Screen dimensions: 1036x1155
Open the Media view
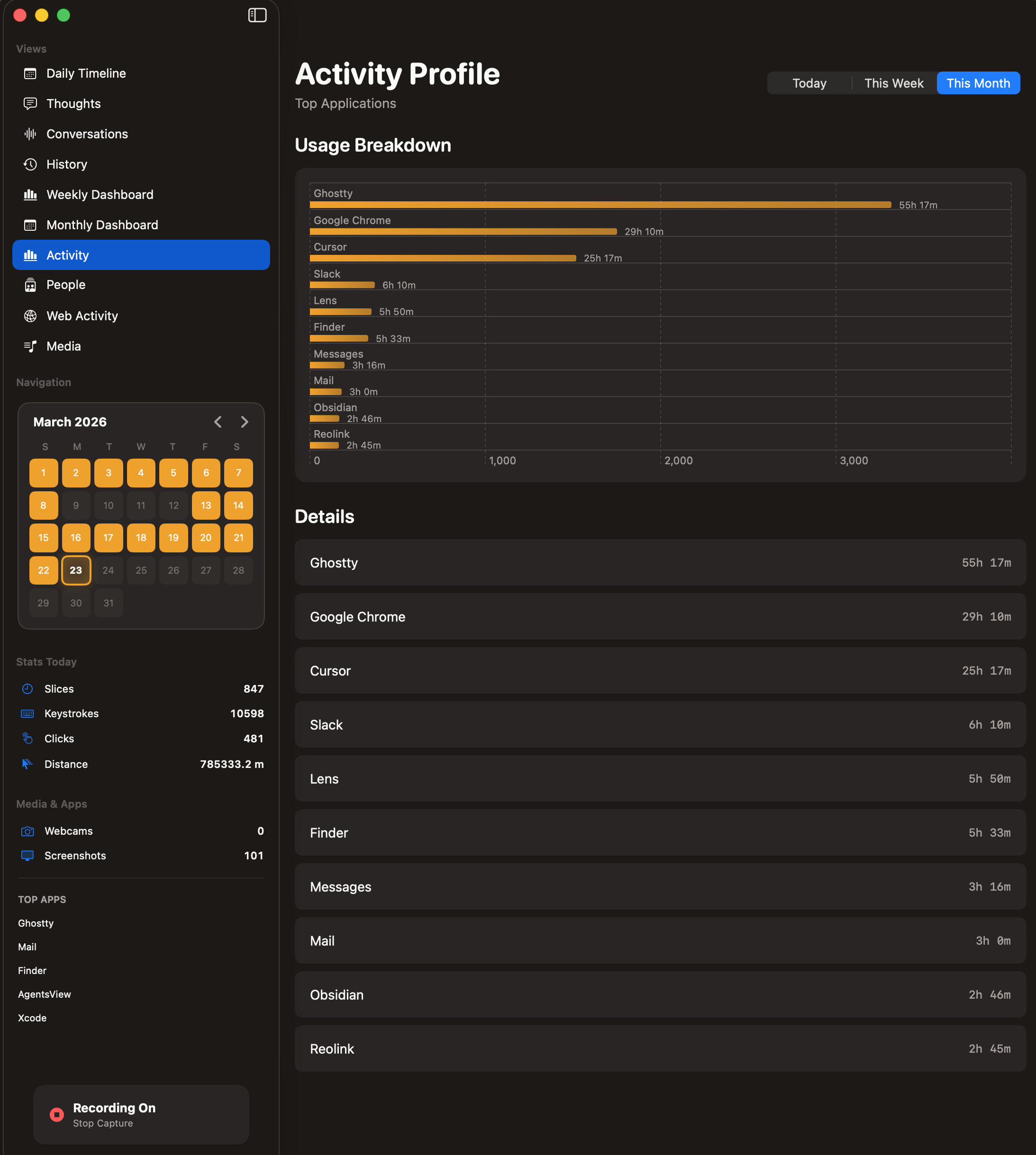coord(63,346)
